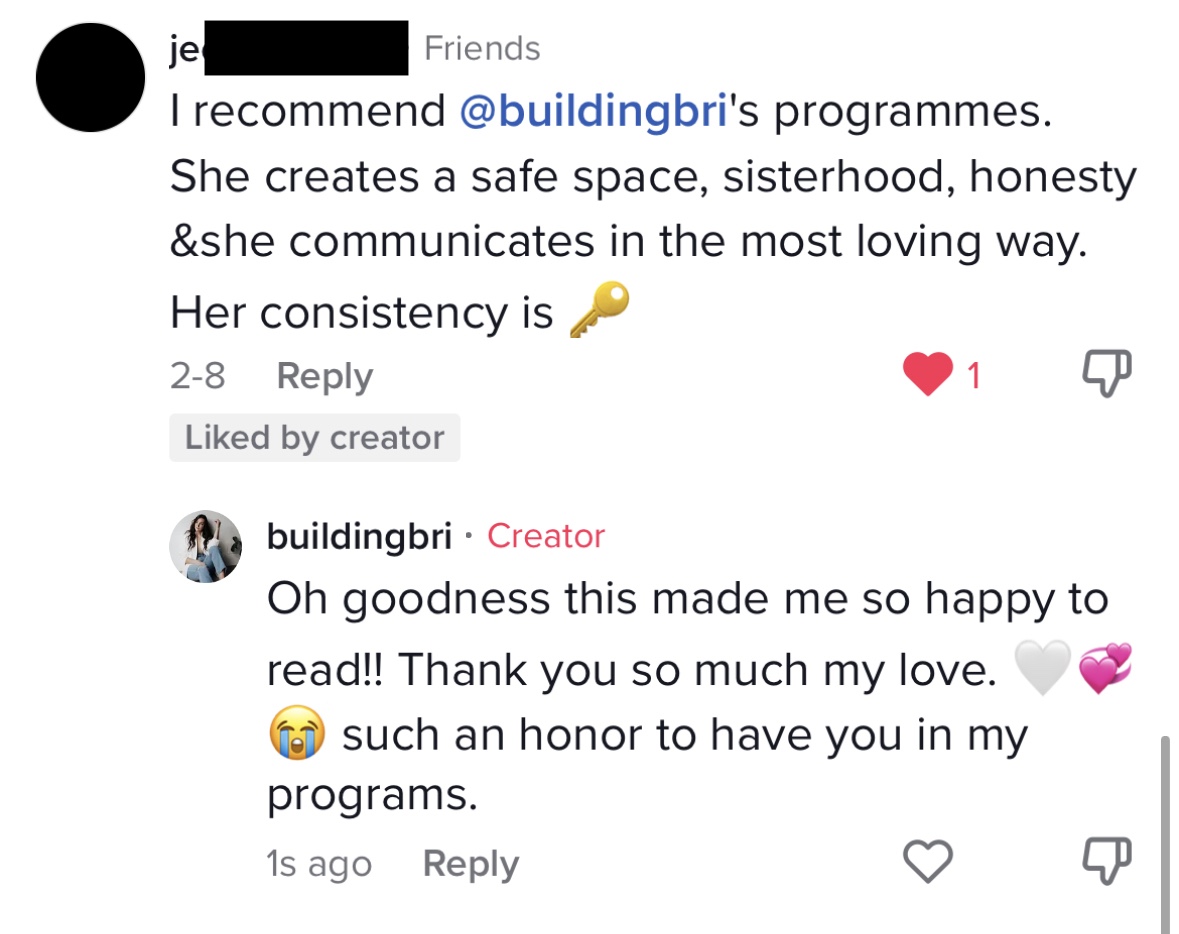Tap the crying face emoji
Image resolution: width=1179 pixels, height=934 pixels.
tap(297, 735)
